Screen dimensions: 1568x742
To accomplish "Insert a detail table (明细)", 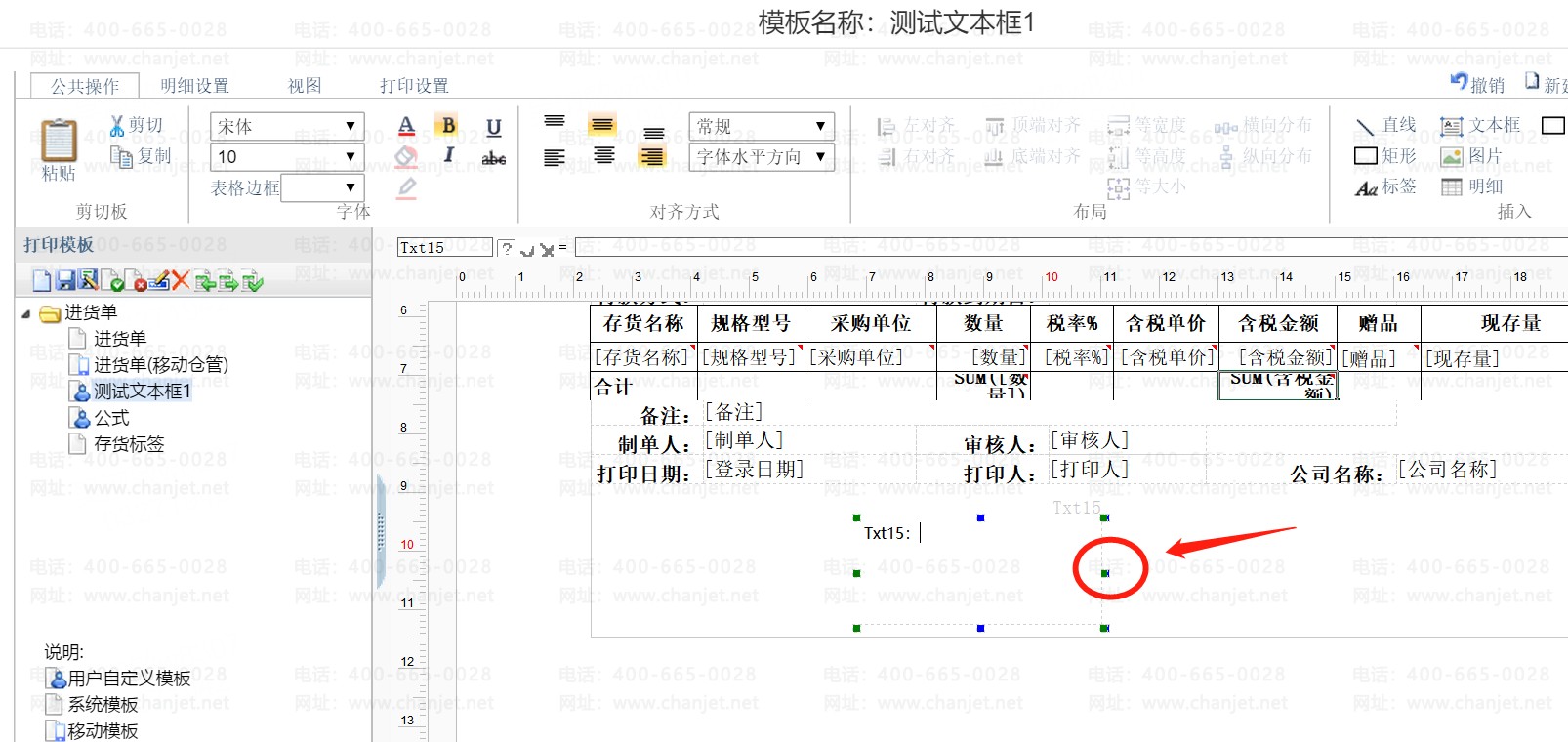I will click(x=1472, y=186).
